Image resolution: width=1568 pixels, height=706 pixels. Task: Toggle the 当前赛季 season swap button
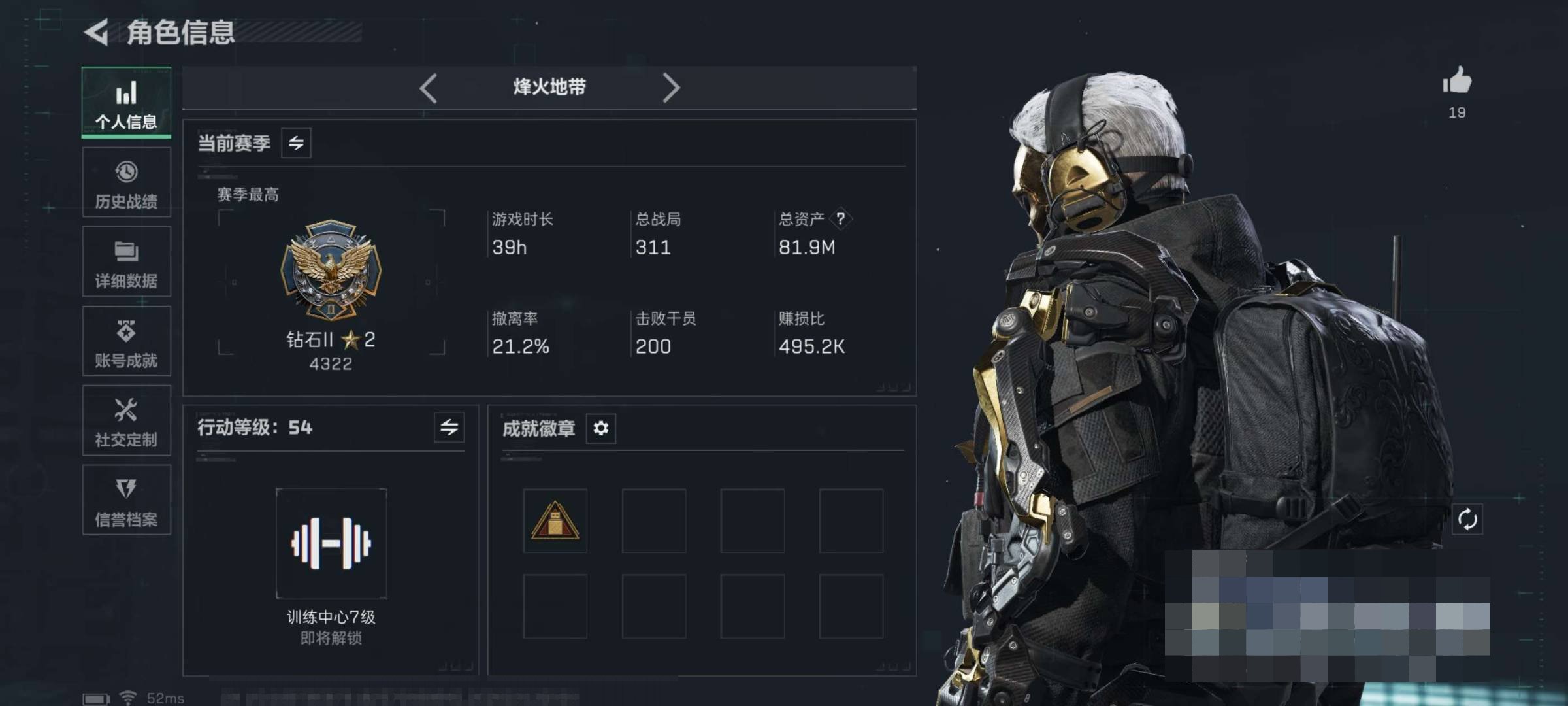tap(296, 143)
